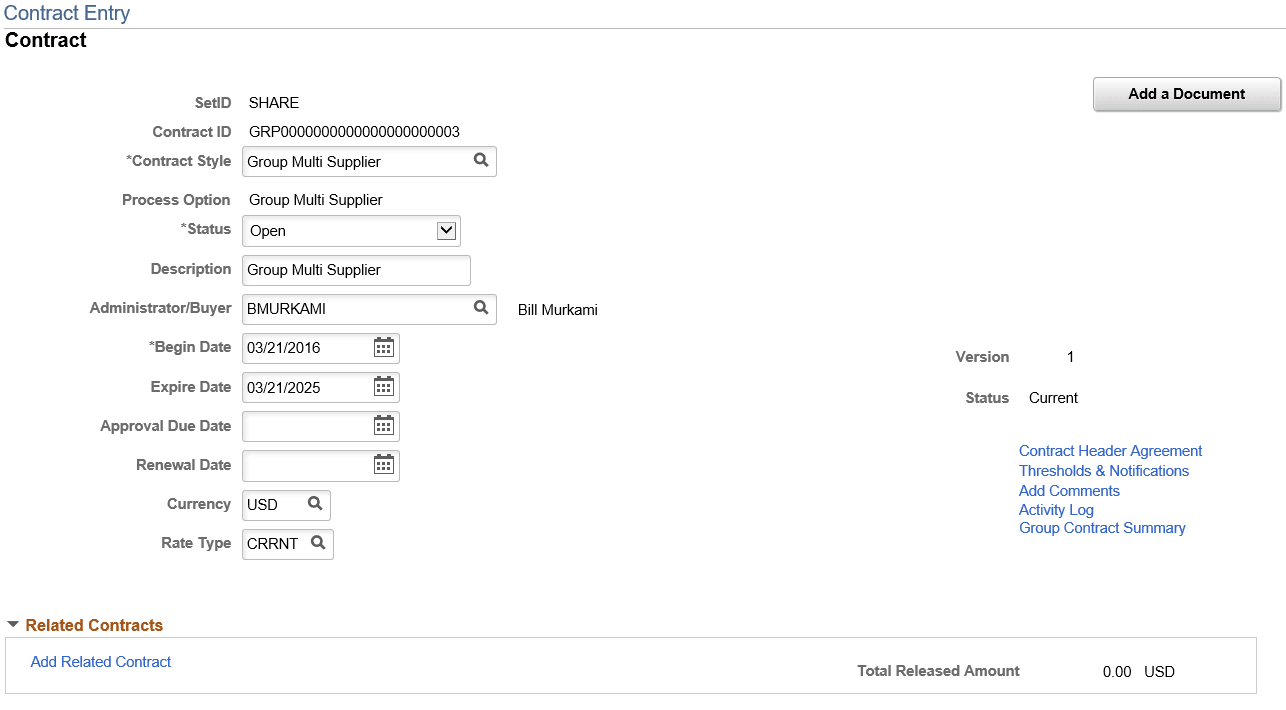Open the Currency code lookup

point(316,505)
